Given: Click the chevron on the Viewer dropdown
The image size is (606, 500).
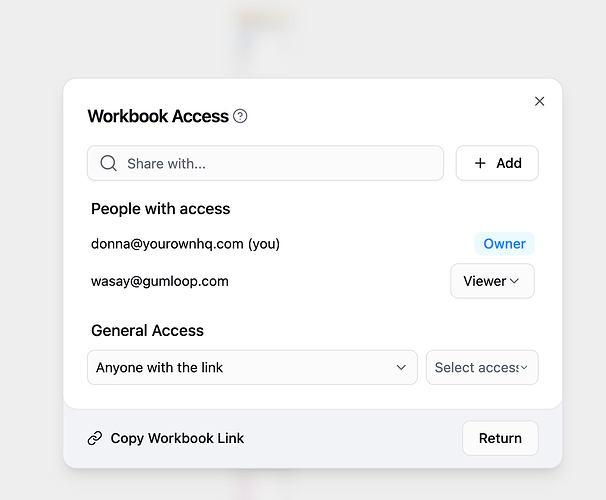Looking at the screenshot, I should 515,281.
